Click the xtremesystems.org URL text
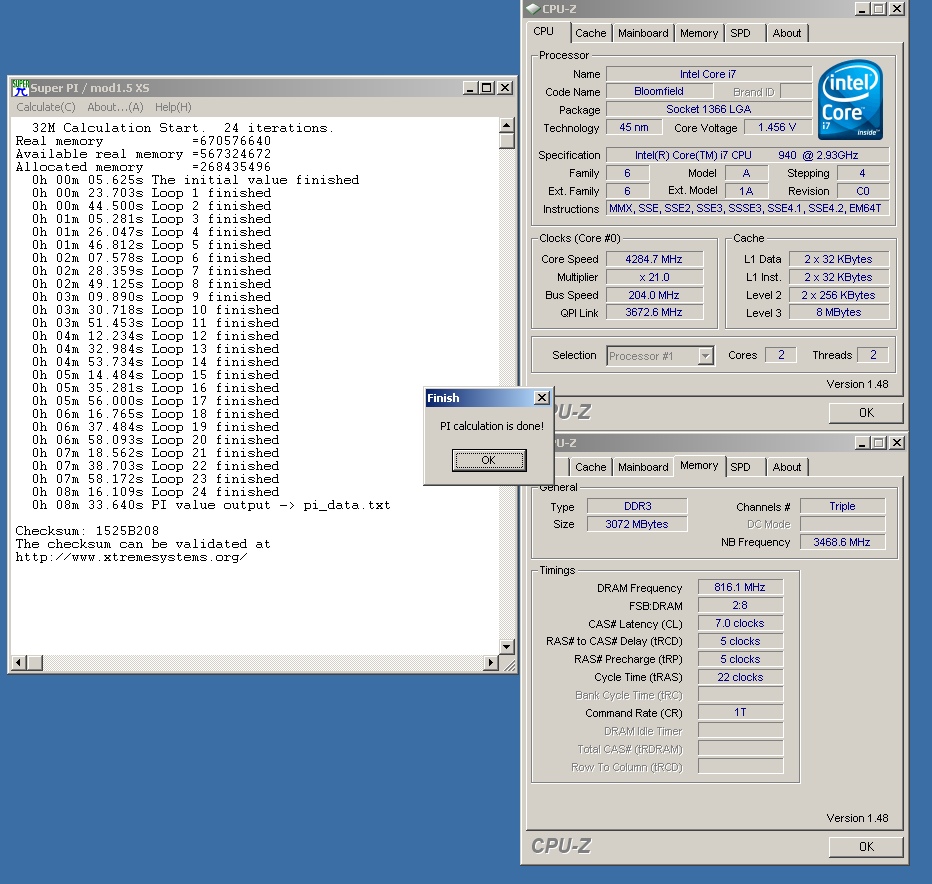Viewport: 932px width, 884px height. click(131, 557)
